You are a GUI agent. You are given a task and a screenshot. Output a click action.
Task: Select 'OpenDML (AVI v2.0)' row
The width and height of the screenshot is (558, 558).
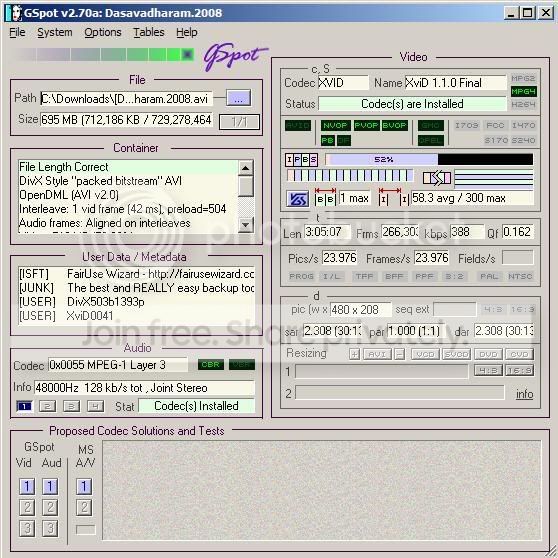pyautogui.click(x=128, y=195)
